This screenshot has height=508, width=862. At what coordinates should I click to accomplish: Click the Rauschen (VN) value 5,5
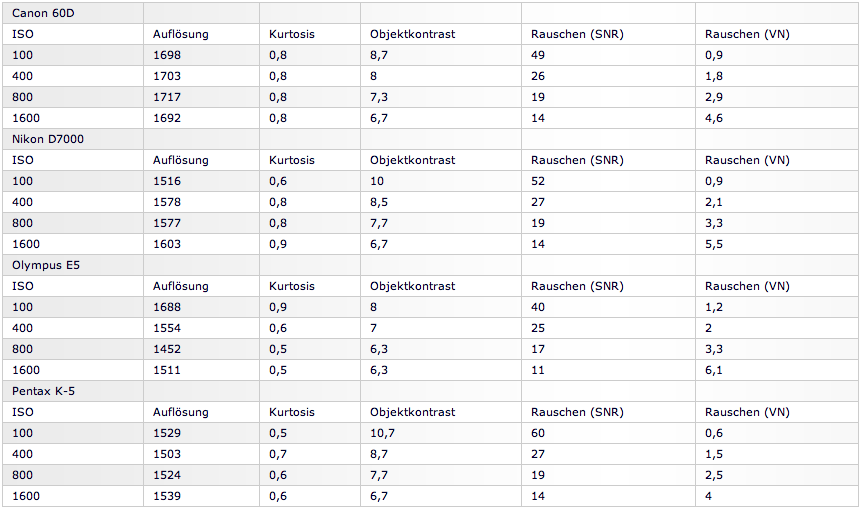click(714, 244)
